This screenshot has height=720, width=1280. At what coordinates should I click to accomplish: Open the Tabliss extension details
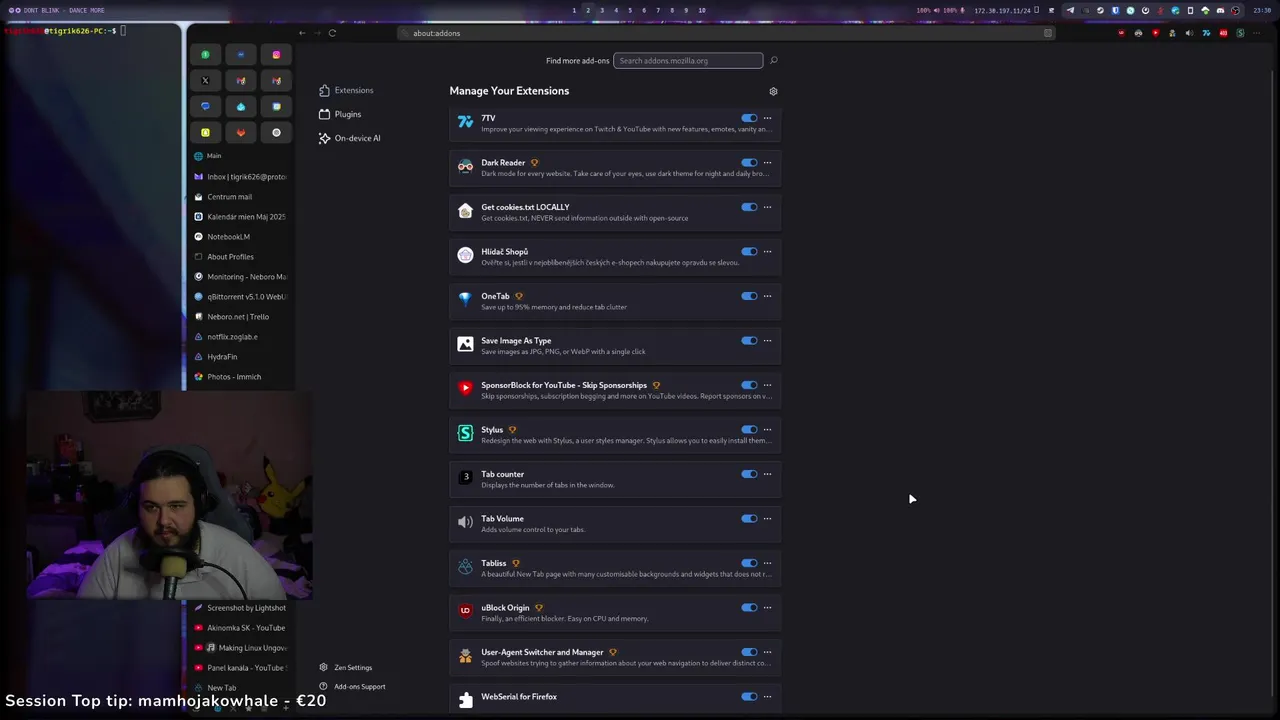(615, 568)
